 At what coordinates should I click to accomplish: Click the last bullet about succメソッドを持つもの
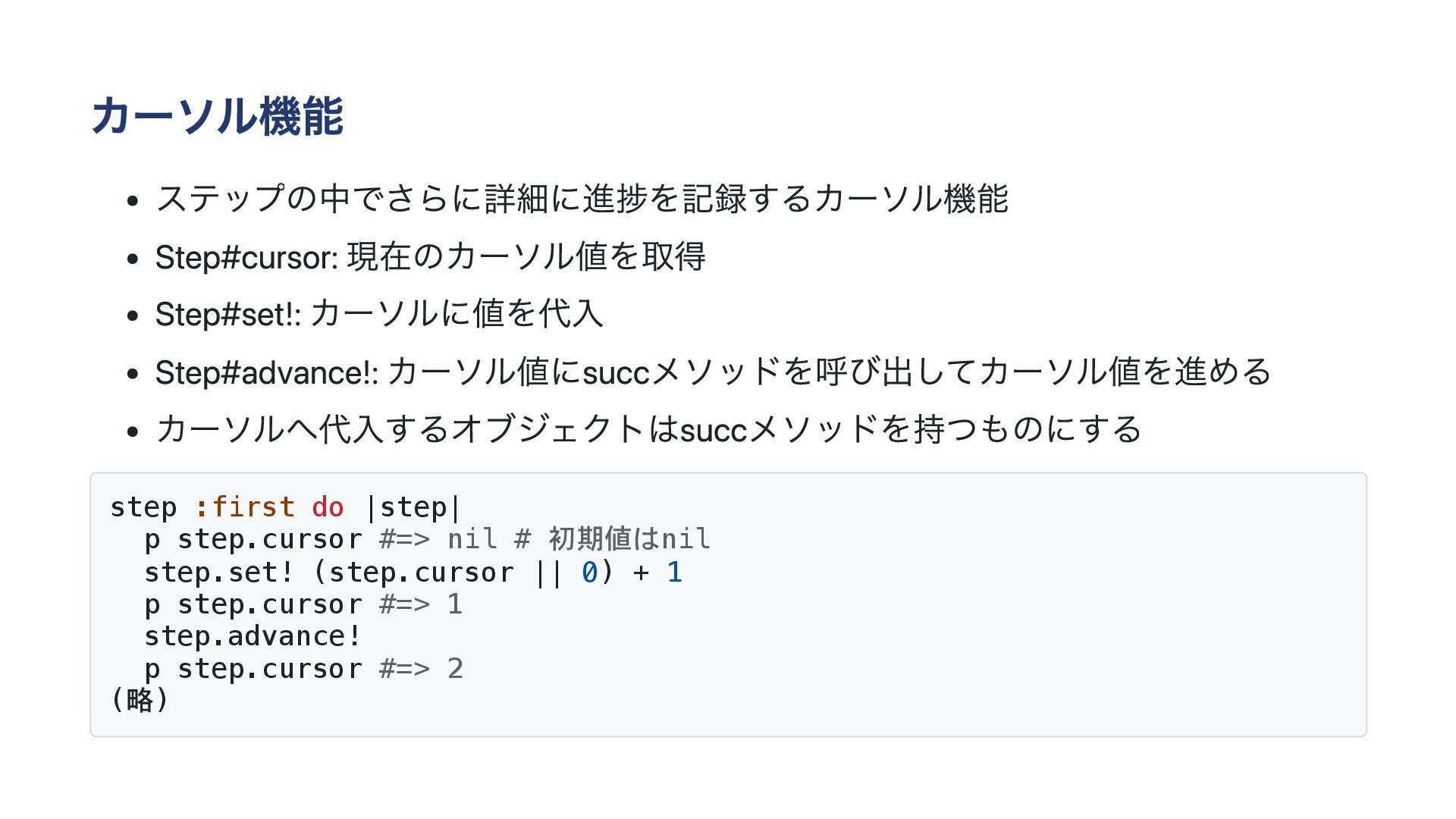(x=648, y=429)
